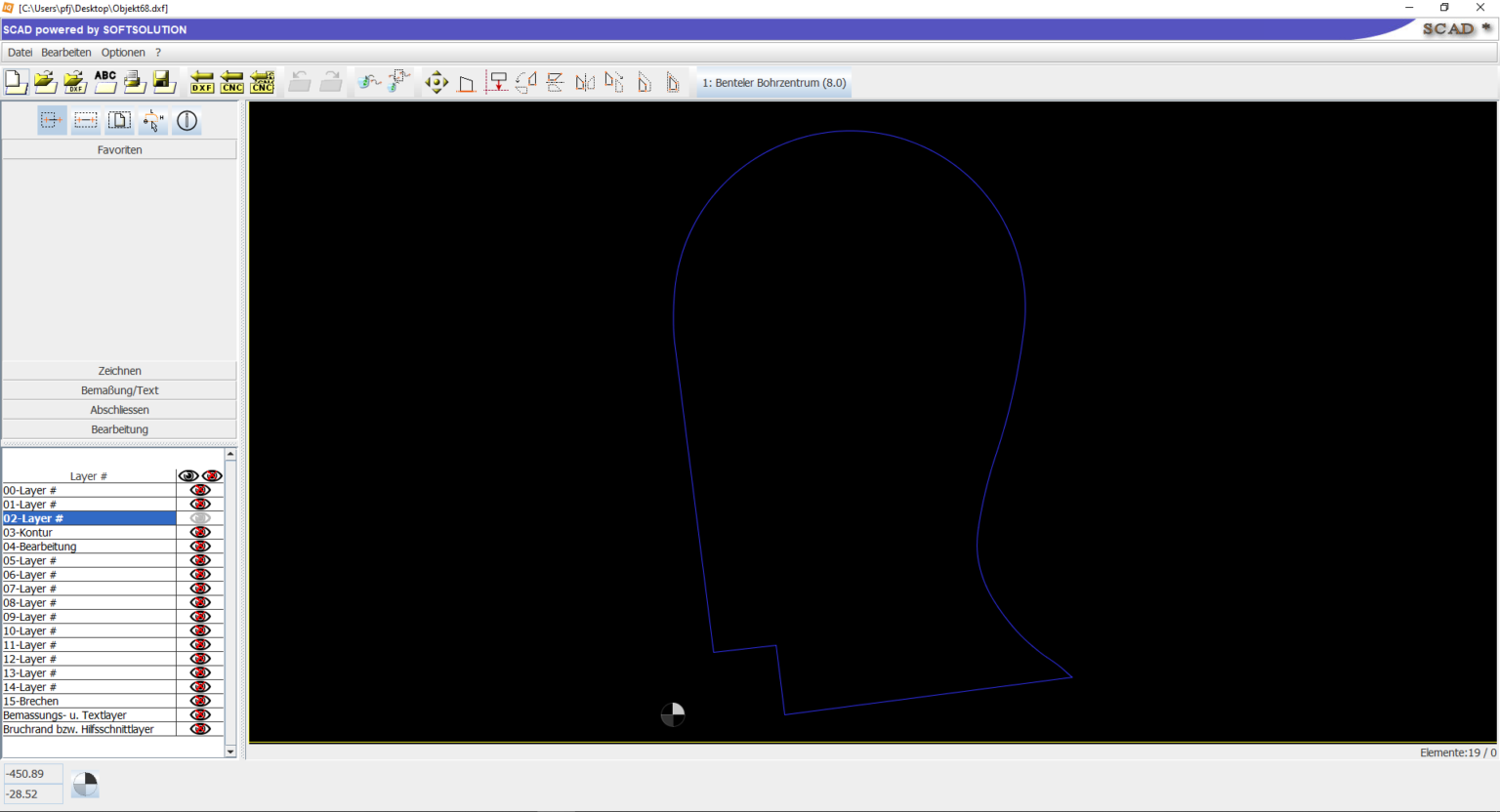Click the Benteler Bohrzentrum machine button
Viewport: 1500px width, 812px height.
click(x=772, y=82)
